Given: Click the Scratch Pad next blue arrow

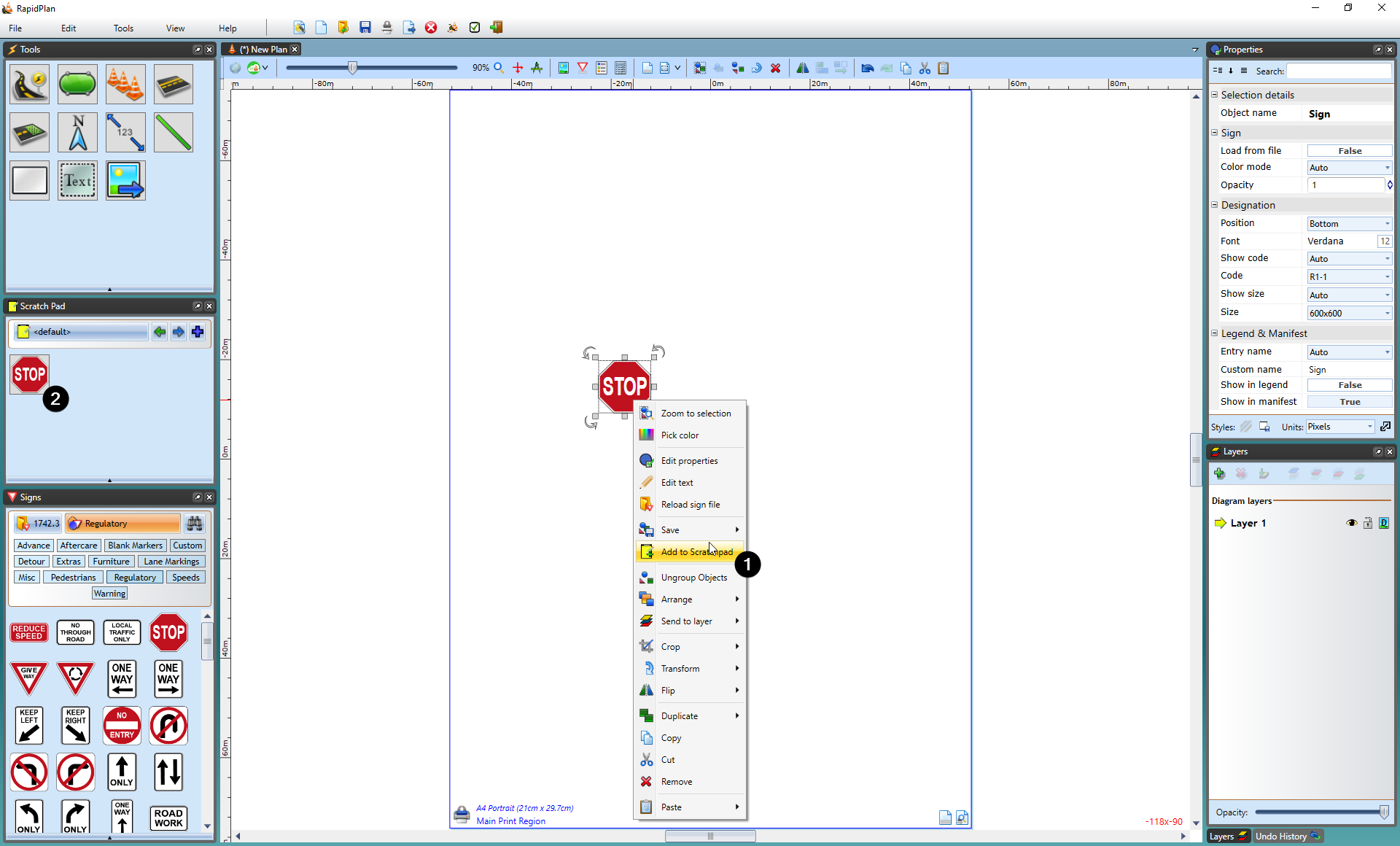Looking at the screenshot, I should point(179,332).
